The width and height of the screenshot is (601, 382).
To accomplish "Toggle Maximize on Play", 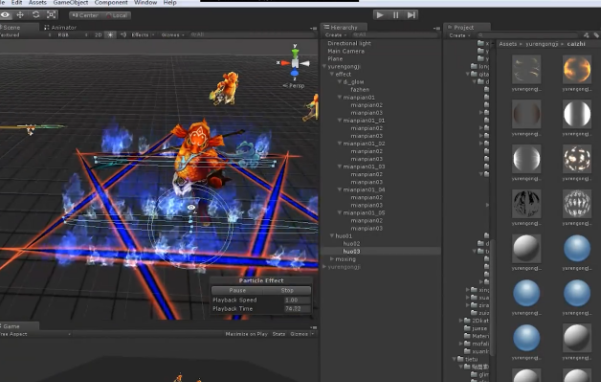I will (246, 334).
